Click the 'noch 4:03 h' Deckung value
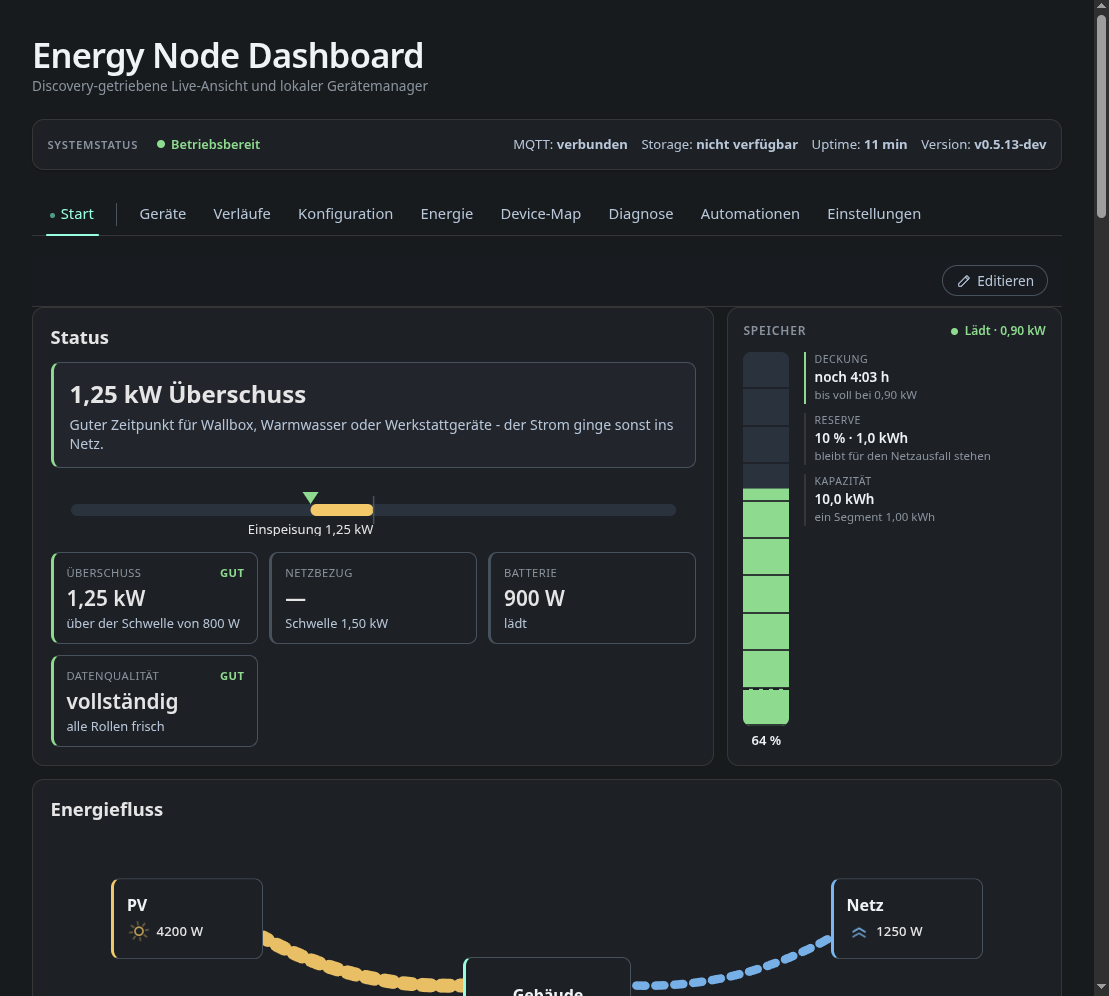 coord(852,377)
